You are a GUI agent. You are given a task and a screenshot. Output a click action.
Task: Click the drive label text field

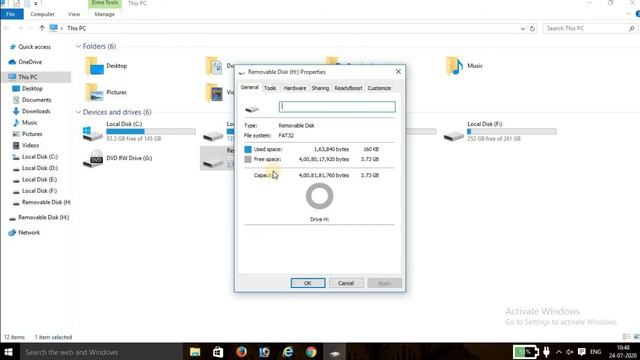pos(337,107)
